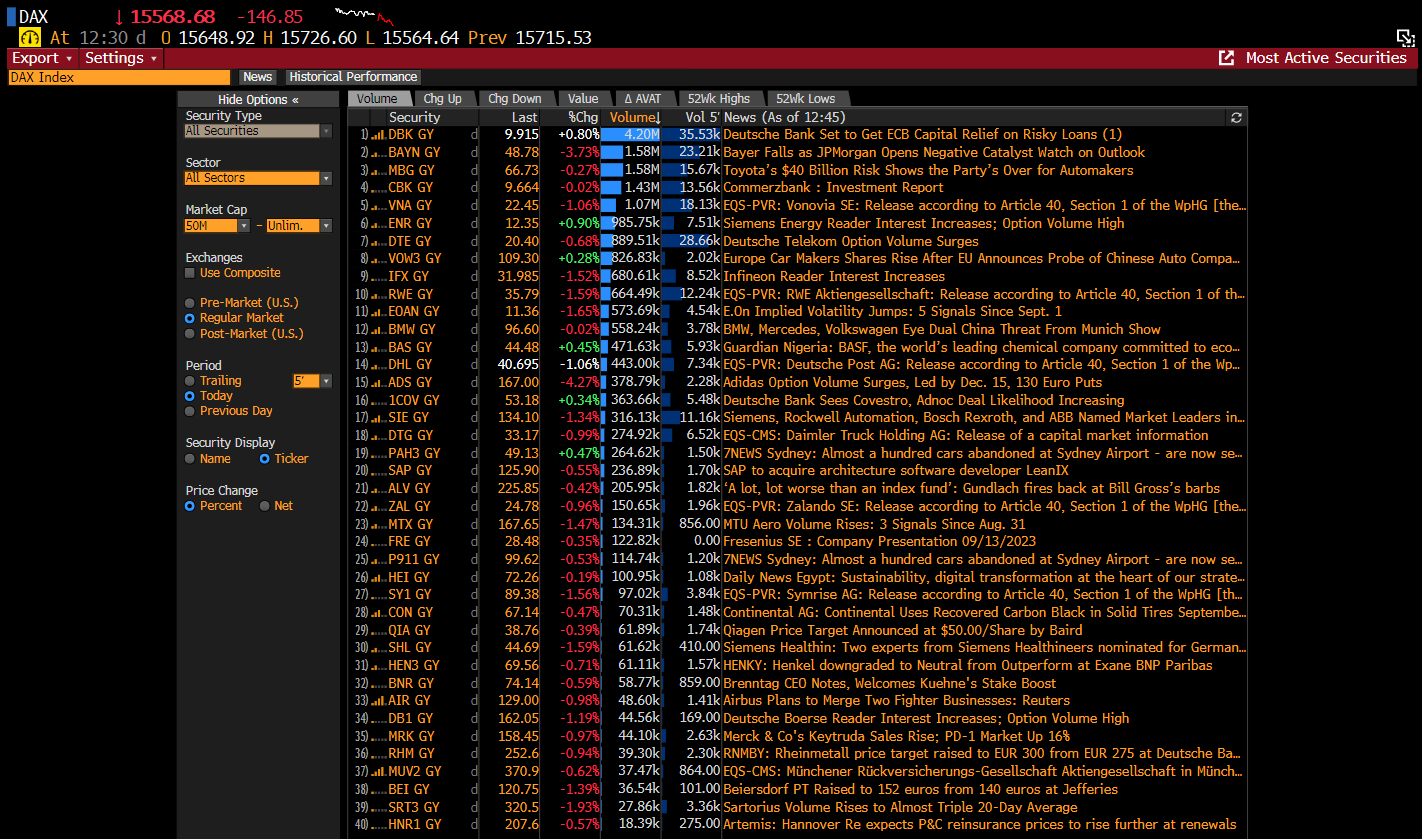The width and height of the screenshot is (1422, 839).
Task: Click the bar chart icon beside ADS GY
Action: click(378, 382)
